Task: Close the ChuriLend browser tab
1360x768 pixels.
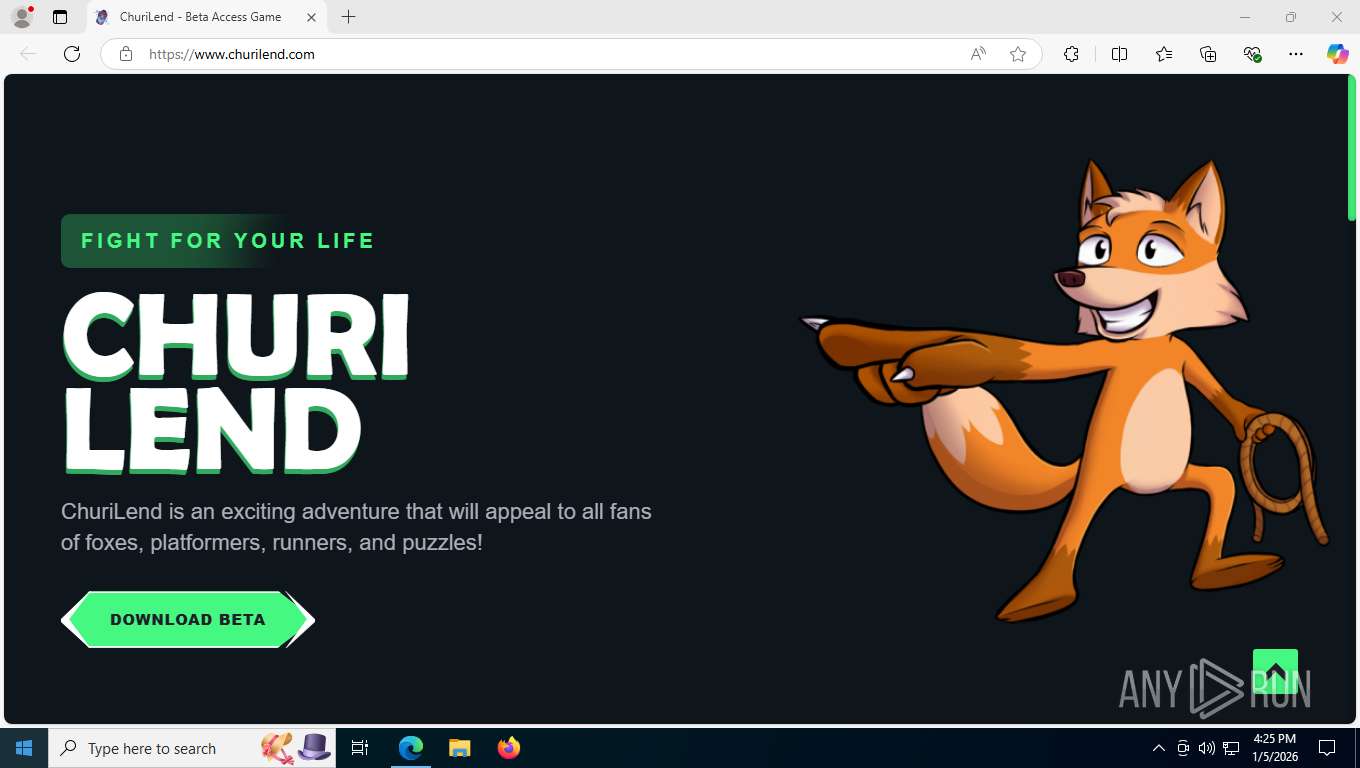Action: click(311, 17)
